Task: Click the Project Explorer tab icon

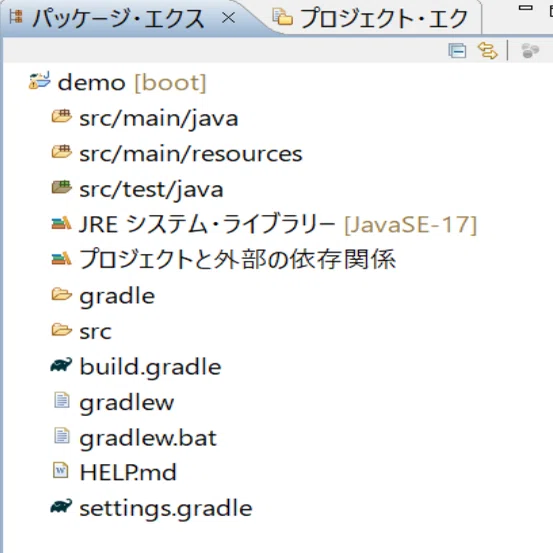Action: pyautogui.click(x=282, y=17)
